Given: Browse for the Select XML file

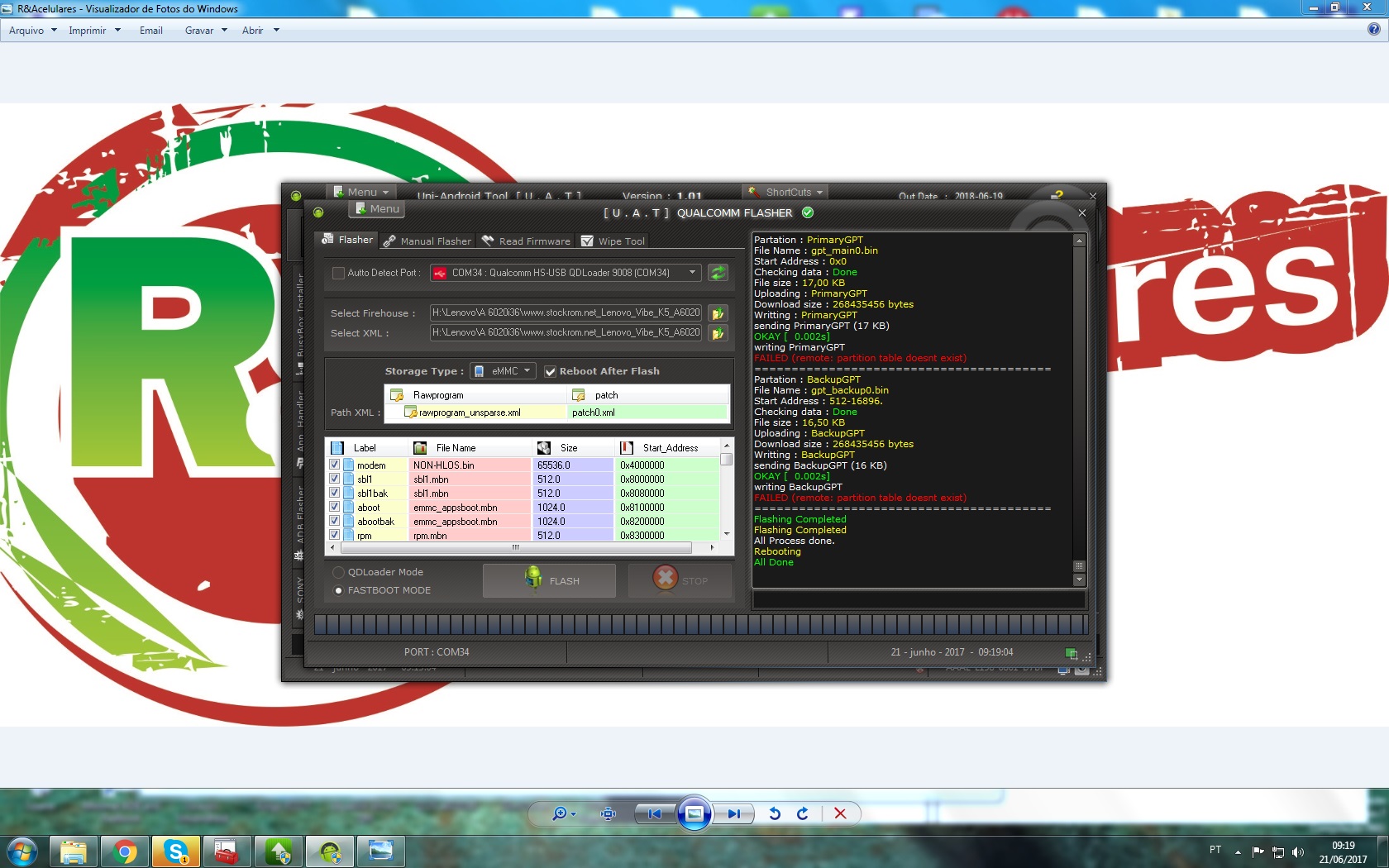Looking at the screenshot, I should coord(718,333).
